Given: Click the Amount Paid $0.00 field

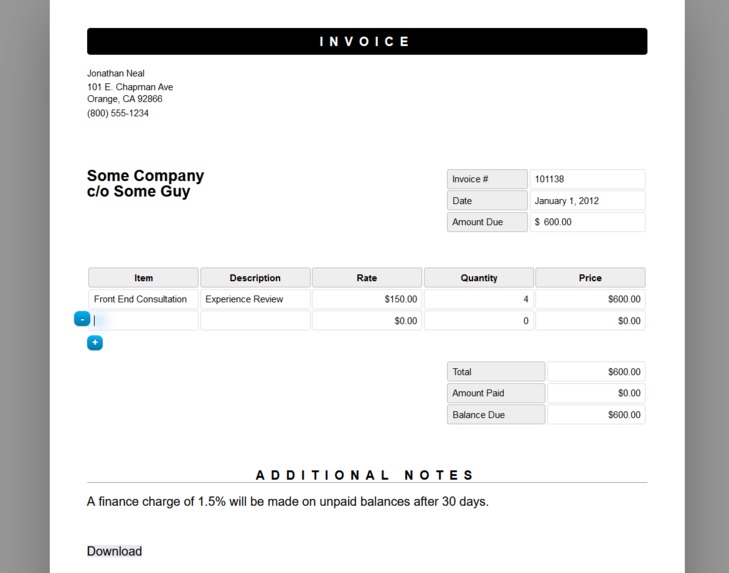Looking at the screenshot, I should point(596,393).
